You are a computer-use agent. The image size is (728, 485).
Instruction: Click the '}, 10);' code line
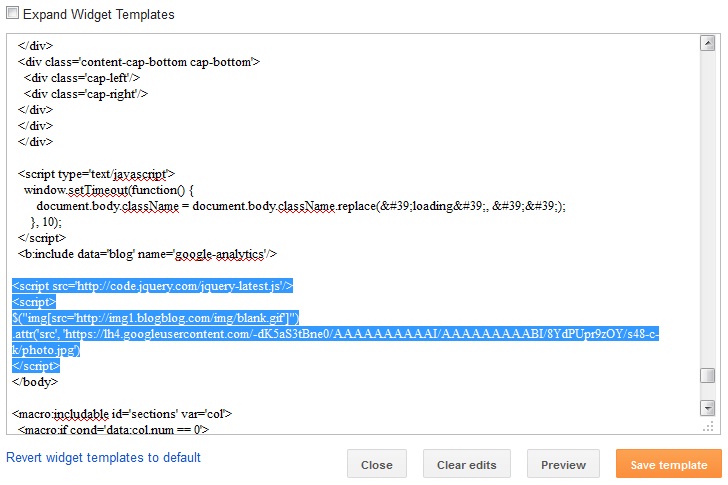(46, 222)
